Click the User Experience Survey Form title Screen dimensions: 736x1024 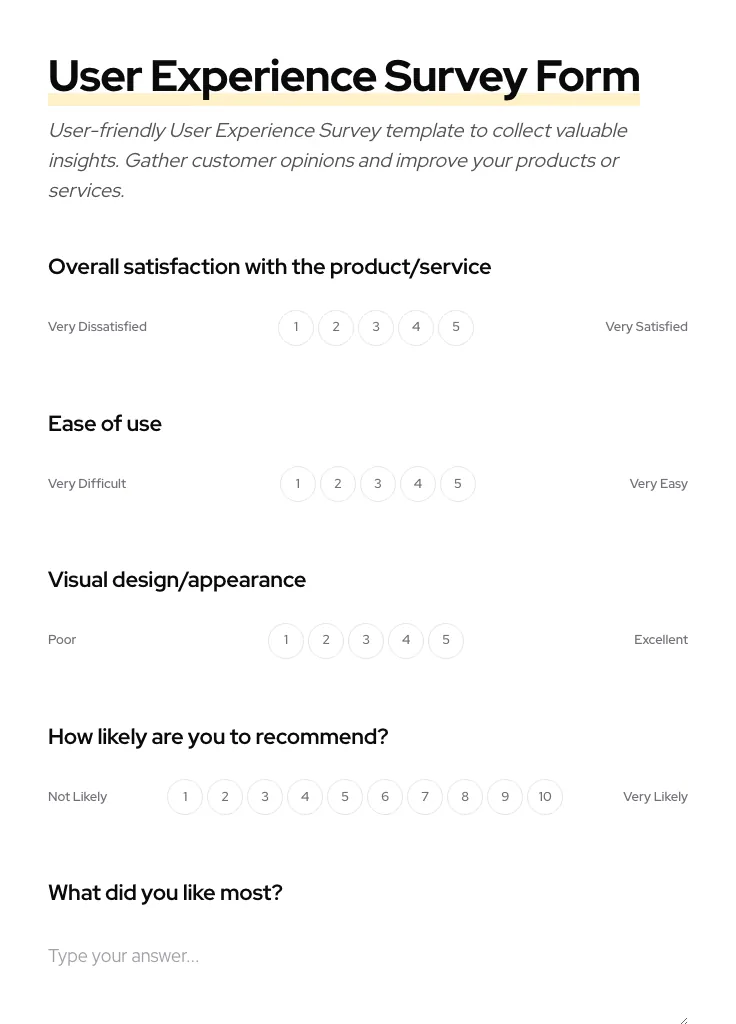(344, 75)
